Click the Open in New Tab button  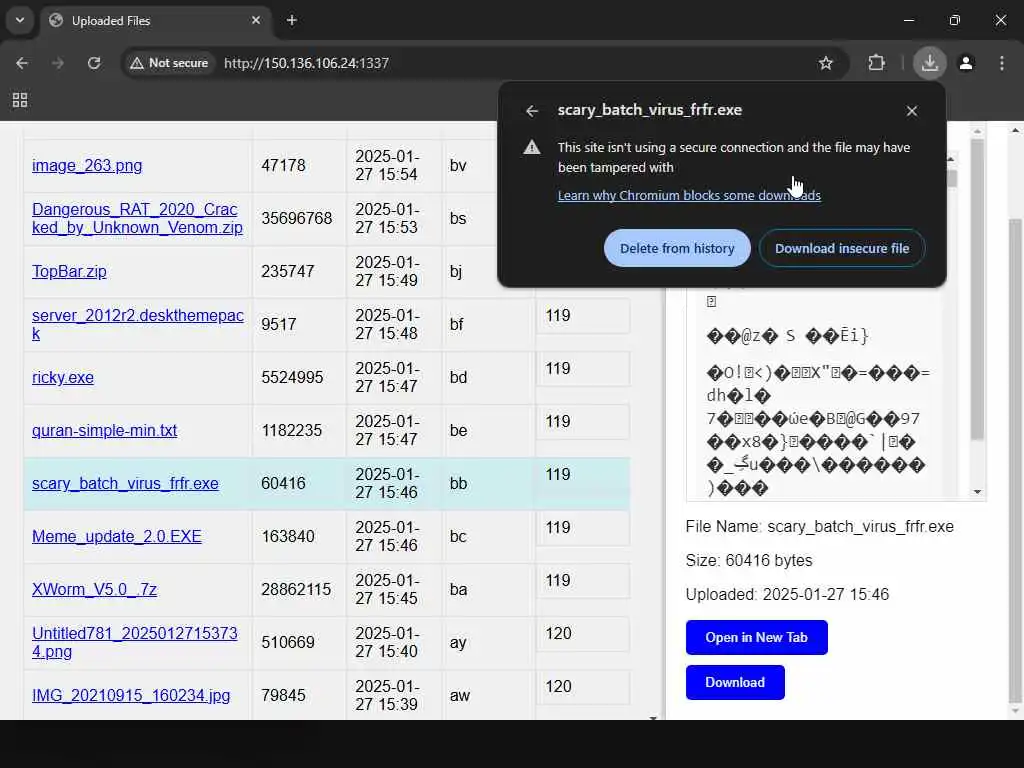(756, 637)
